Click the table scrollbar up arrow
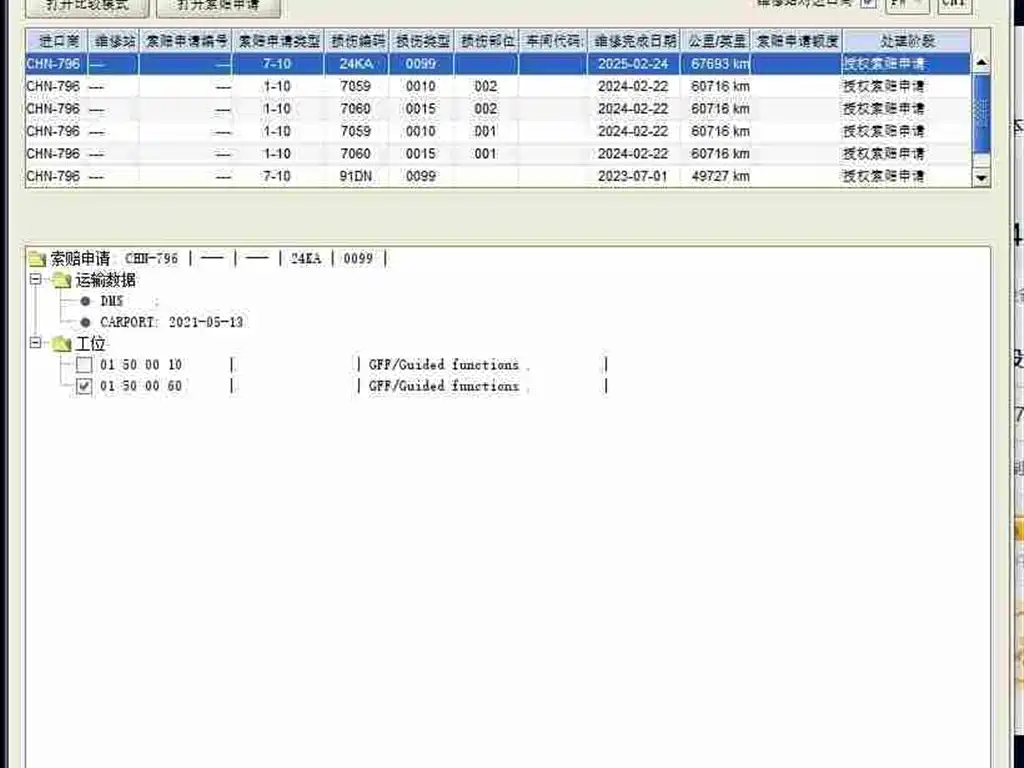Screen dimensions: 1024x768 981,63
